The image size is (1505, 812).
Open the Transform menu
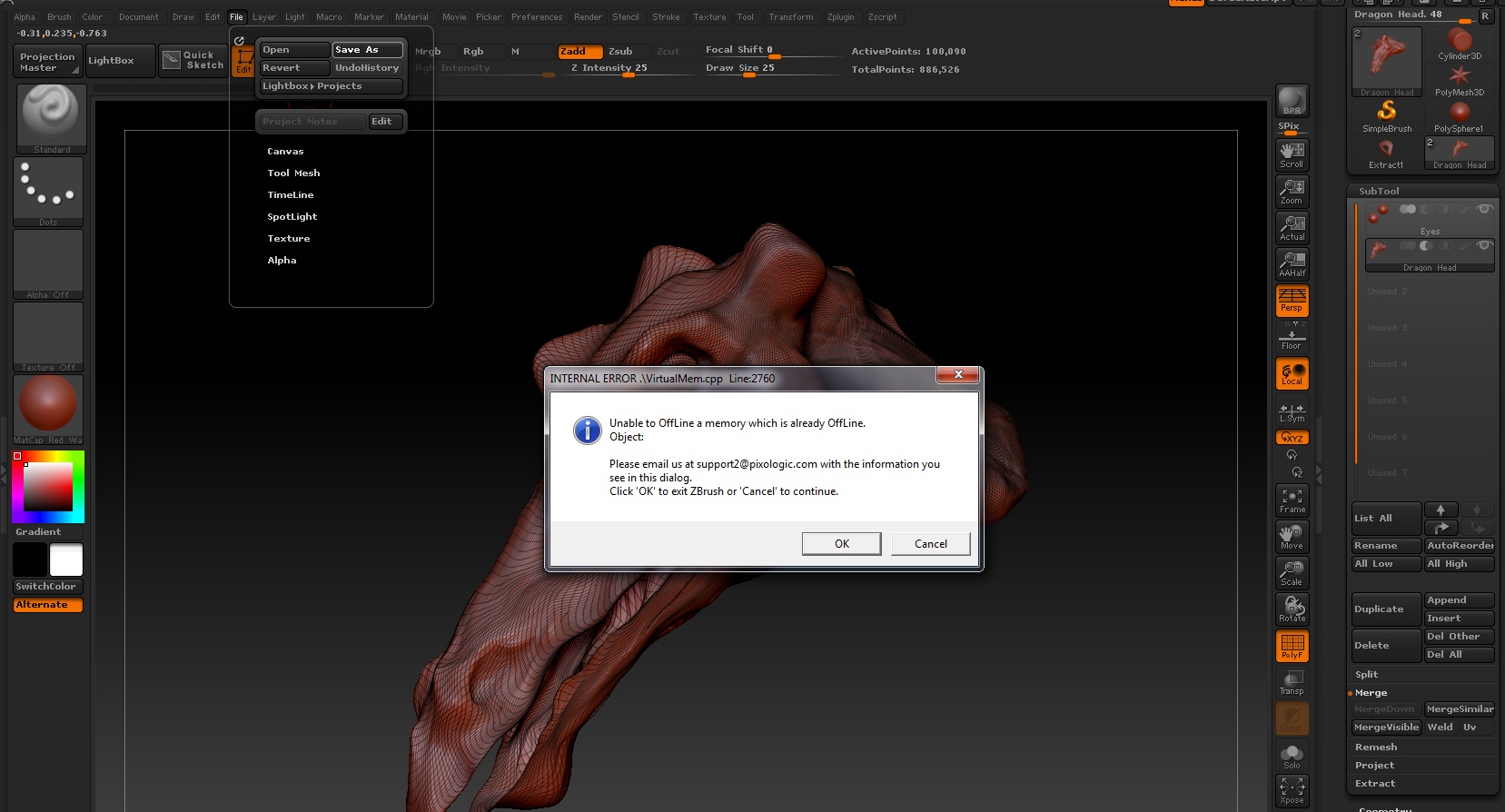pyautogui.click(x=790, y=17)
